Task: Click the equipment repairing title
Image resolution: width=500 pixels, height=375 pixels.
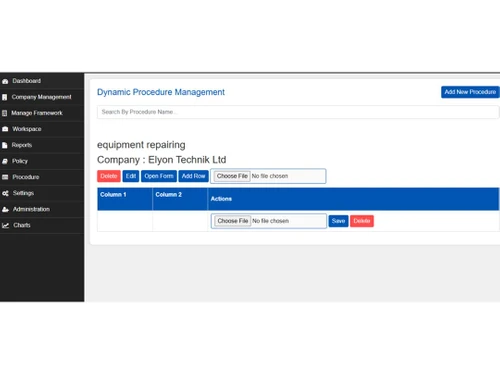Action: click(x=141, y=145)
